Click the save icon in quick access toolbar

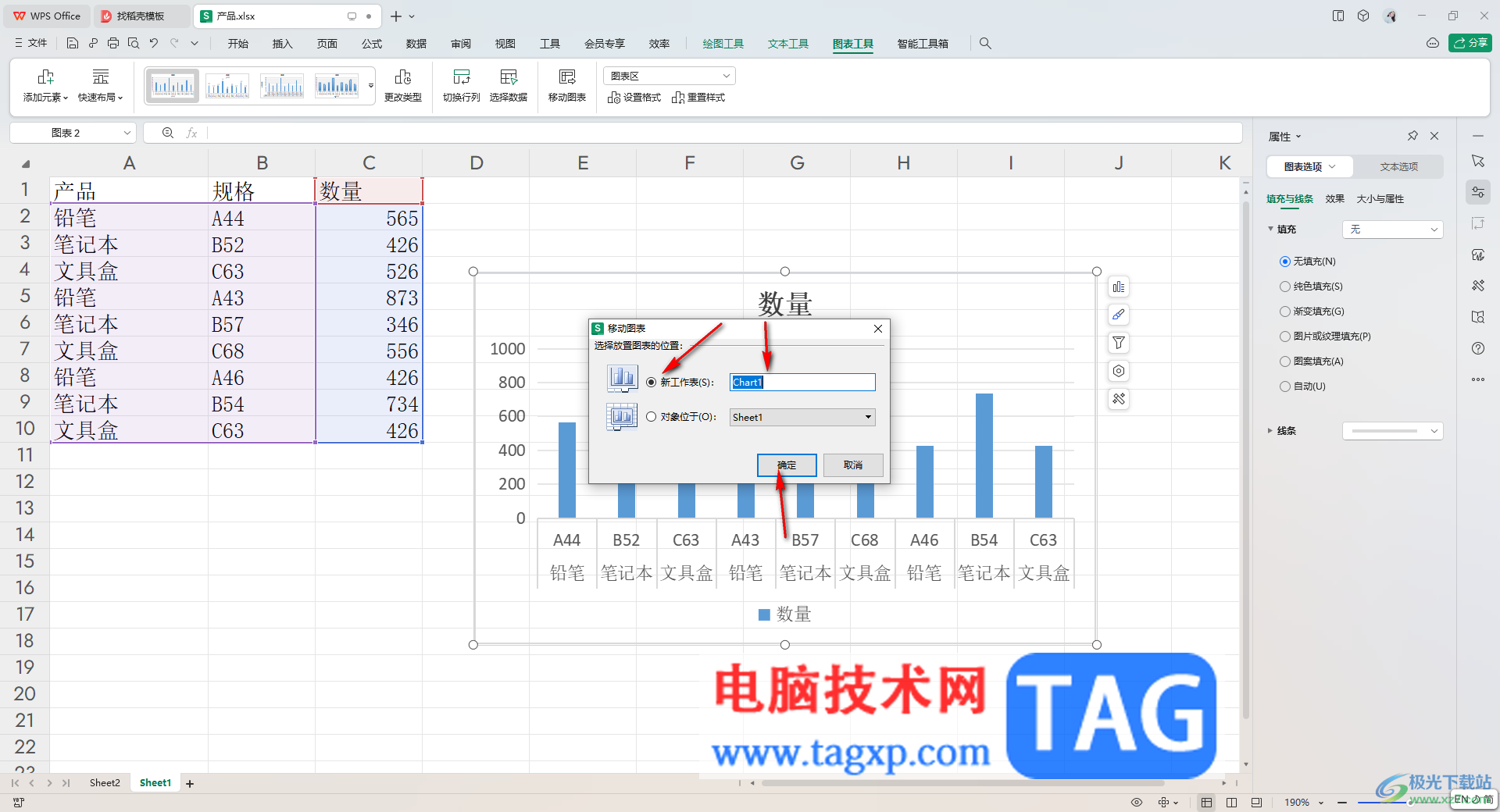pyautogui.click(x=73, y=44)
